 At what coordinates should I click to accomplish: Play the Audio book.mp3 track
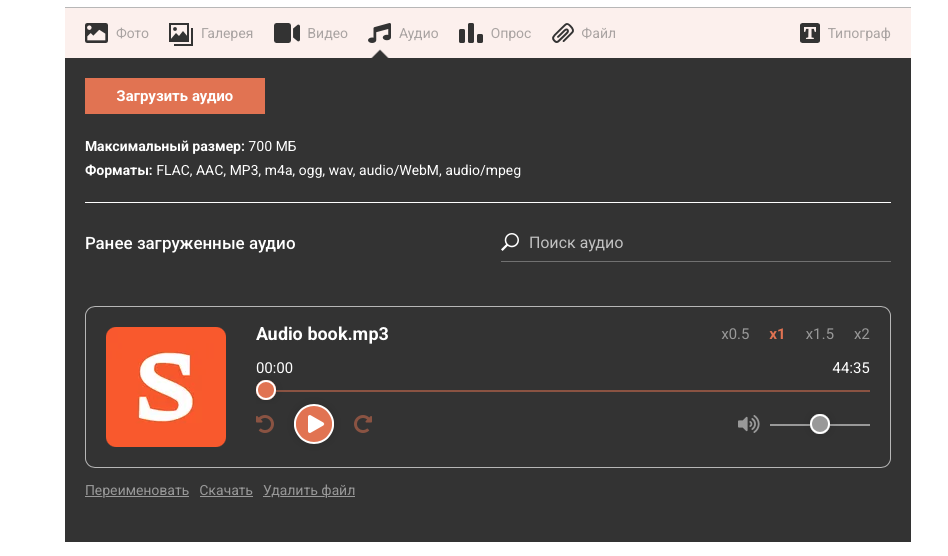314,424
